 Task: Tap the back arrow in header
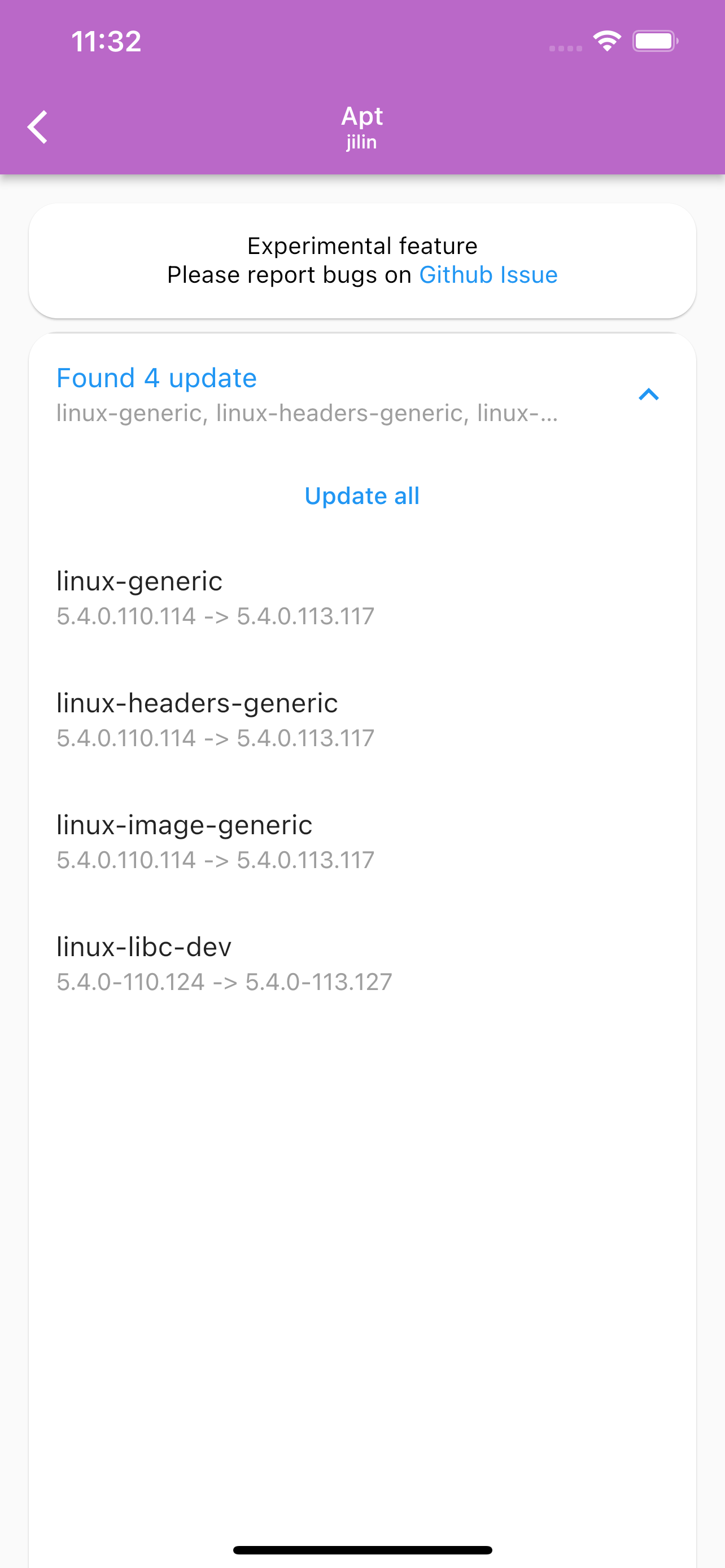point(38,127)
